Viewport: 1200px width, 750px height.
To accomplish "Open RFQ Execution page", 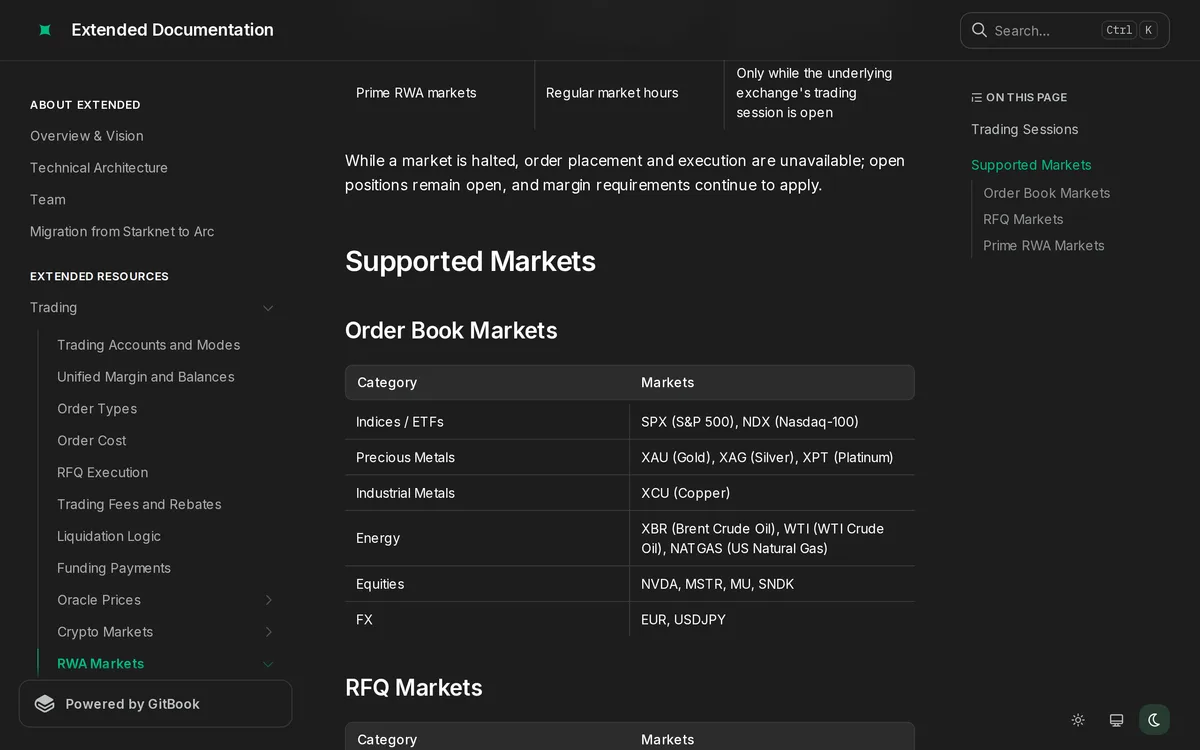I will [102, 473].
